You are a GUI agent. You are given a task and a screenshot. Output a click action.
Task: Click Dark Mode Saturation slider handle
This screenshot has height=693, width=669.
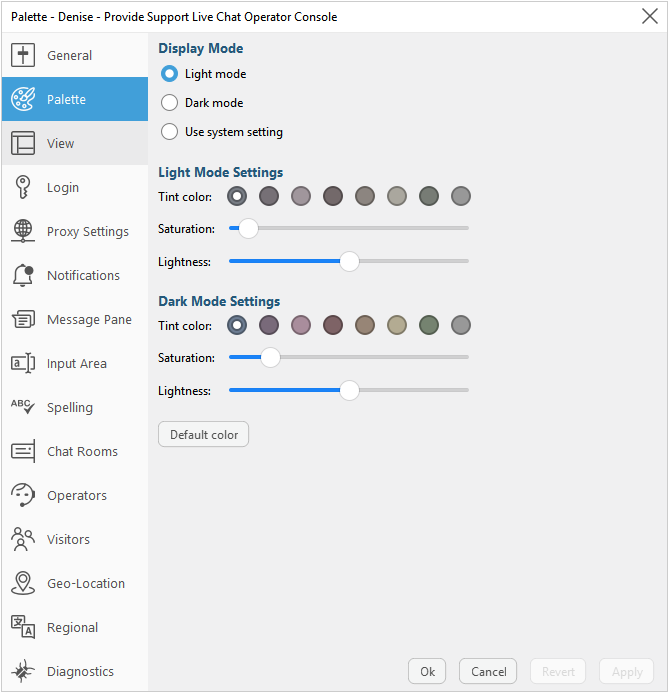pos(270,357)
